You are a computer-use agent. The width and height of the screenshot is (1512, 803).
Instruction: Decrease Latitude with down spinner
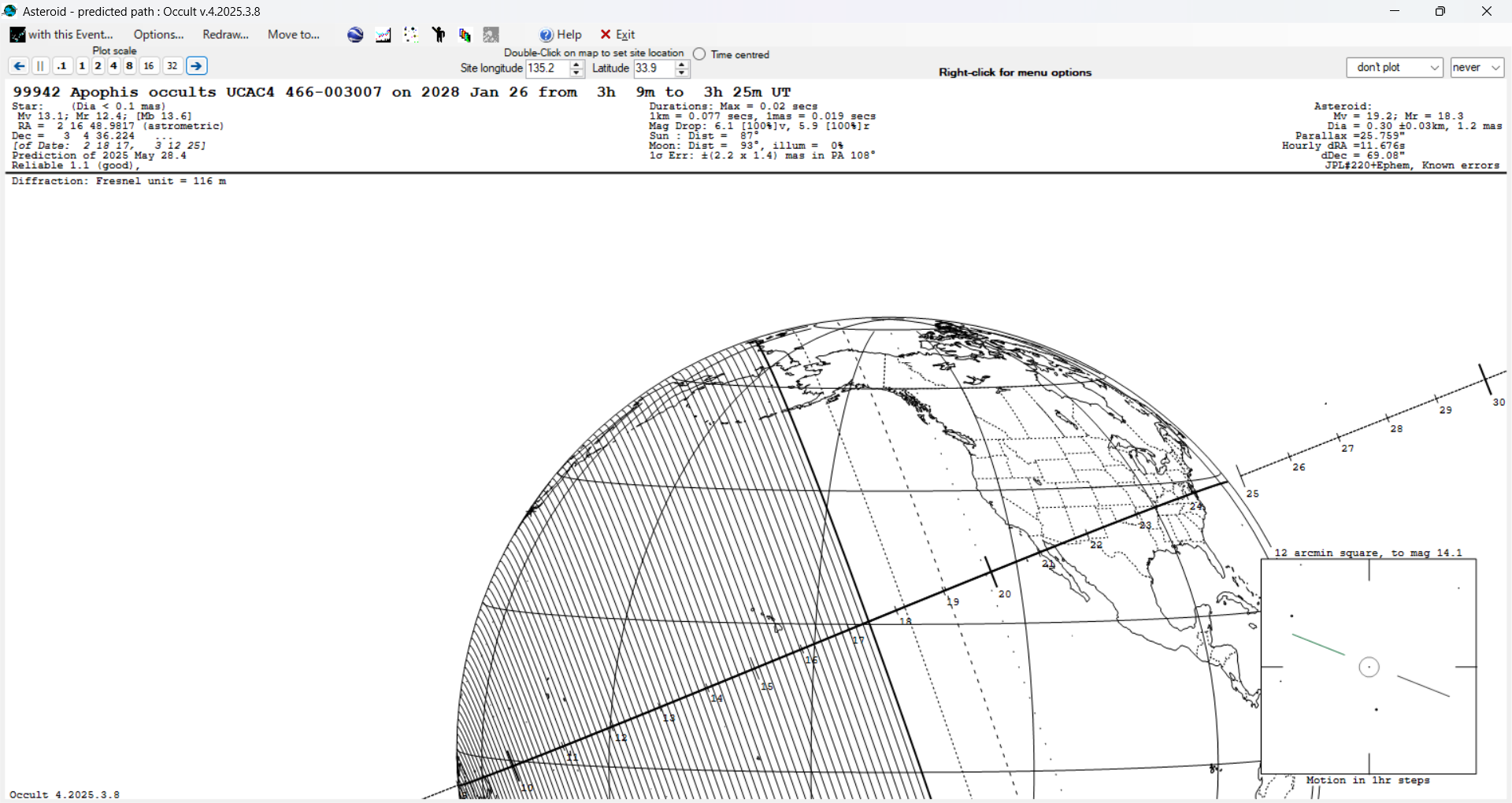(683, 73)
